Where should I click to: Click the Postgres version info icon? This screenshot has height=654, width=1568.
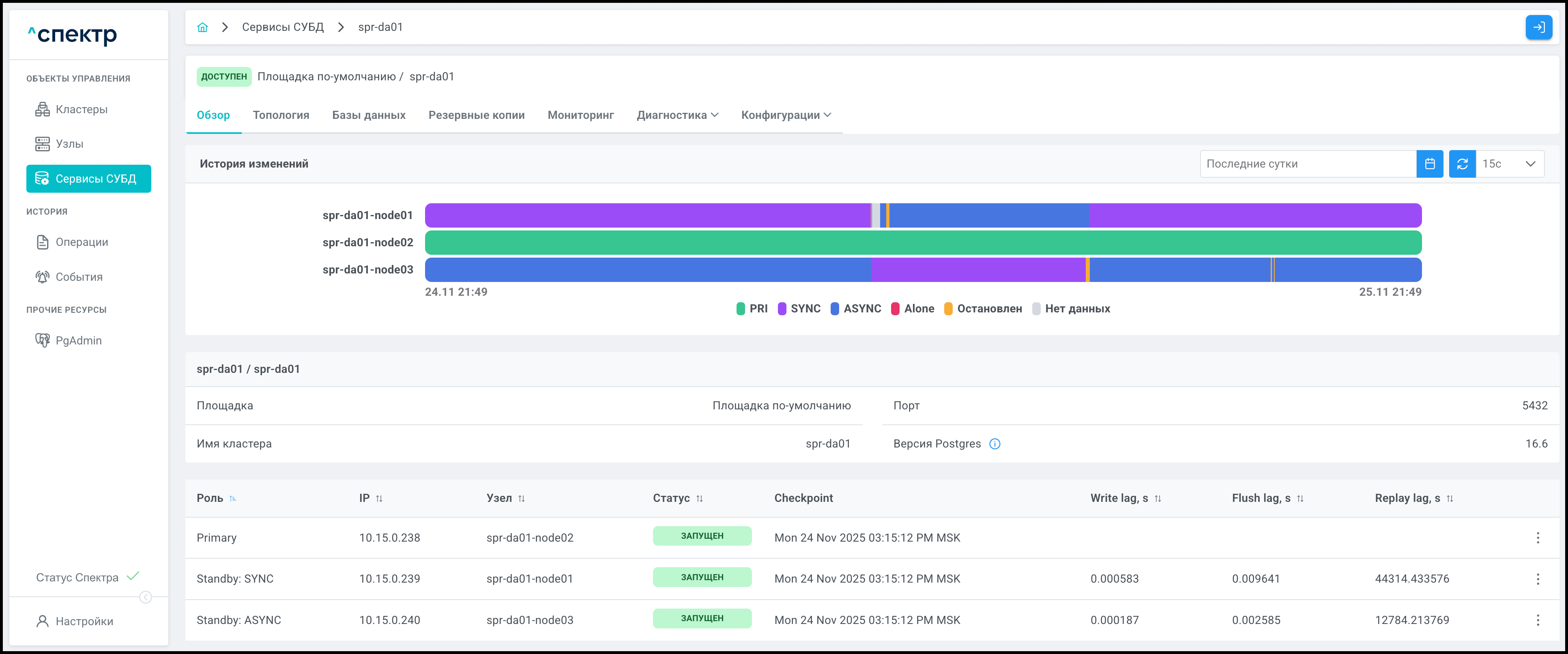(x=994, y=444)
